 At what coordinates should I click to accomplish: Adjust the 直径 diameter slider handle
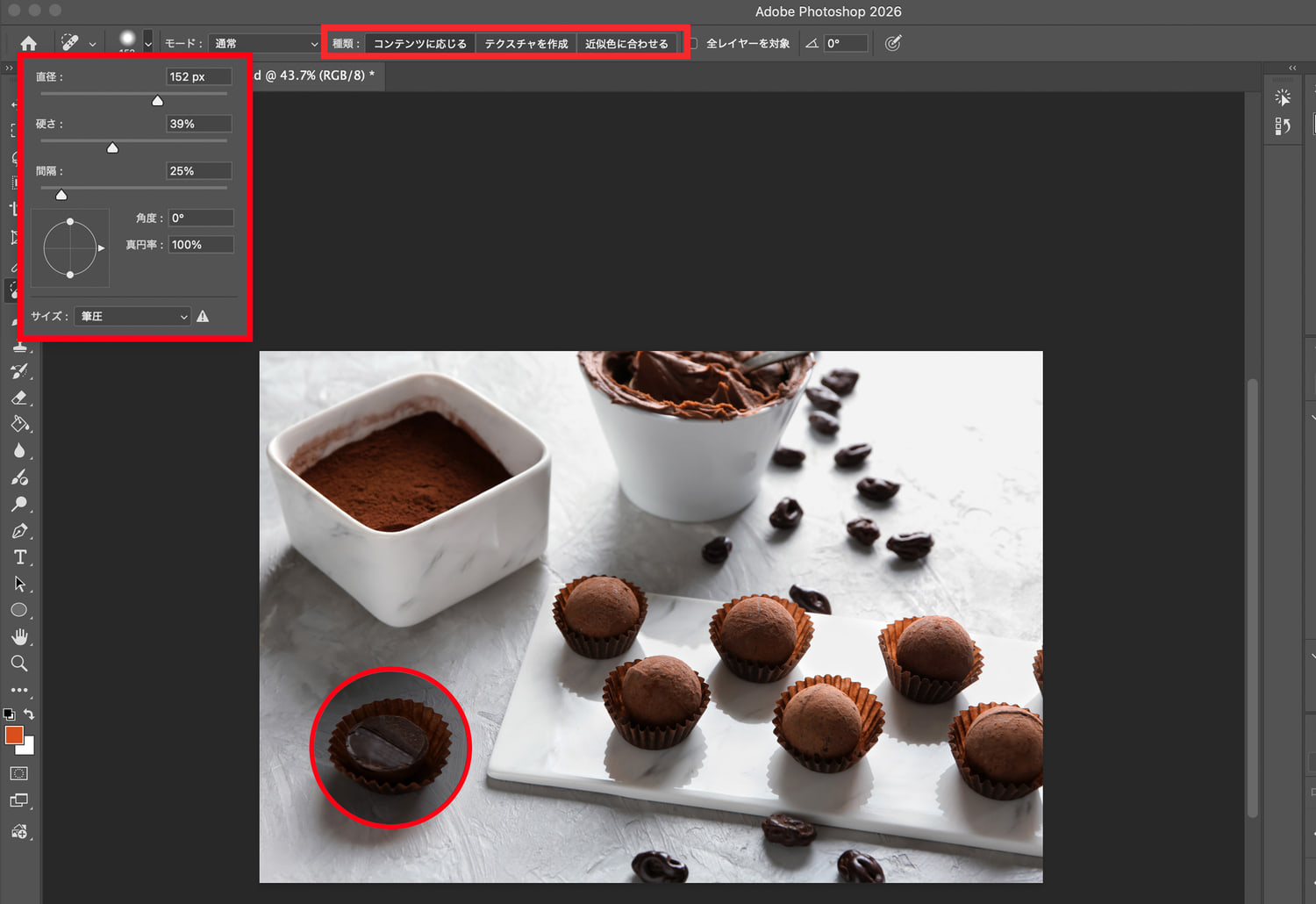pyautogui.click(x=158, y=101)
